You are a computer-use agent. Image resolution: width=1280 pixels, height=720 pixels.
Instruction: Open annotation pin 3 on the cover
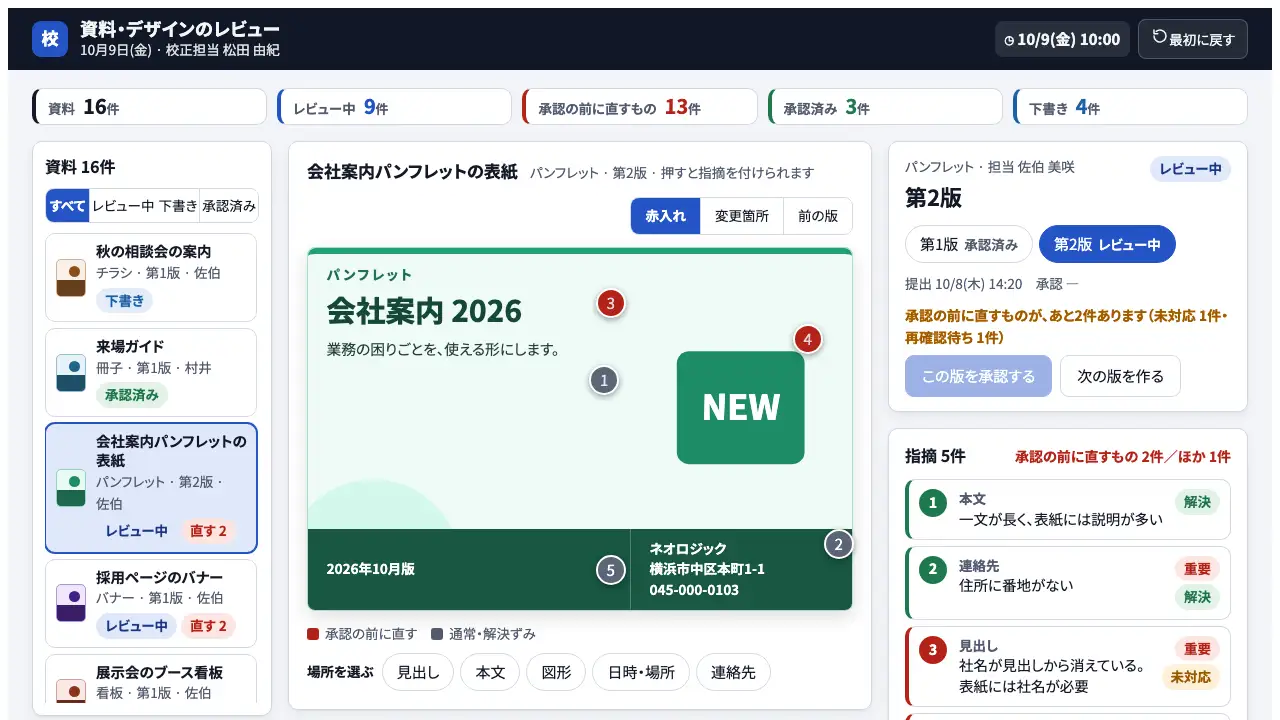click(611, 302)
